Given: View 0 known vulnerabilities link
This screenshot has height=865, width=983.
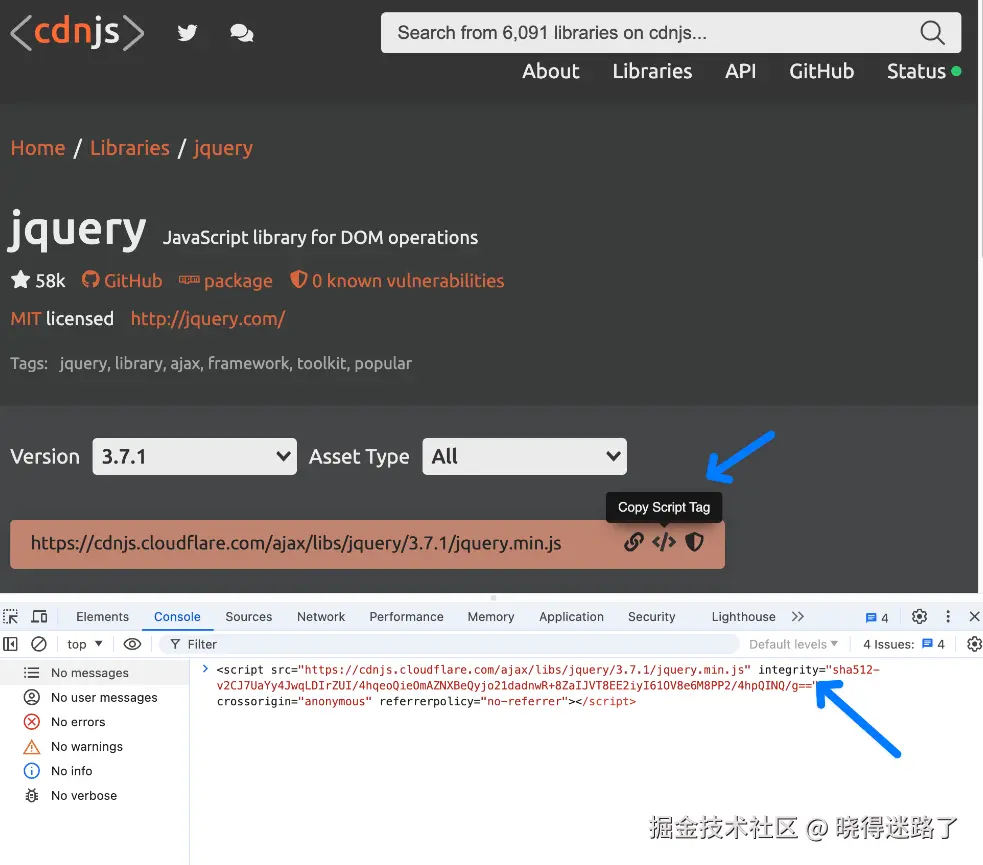Looking at the screenshot, I should pyautogui.click(x=397, y=280).
